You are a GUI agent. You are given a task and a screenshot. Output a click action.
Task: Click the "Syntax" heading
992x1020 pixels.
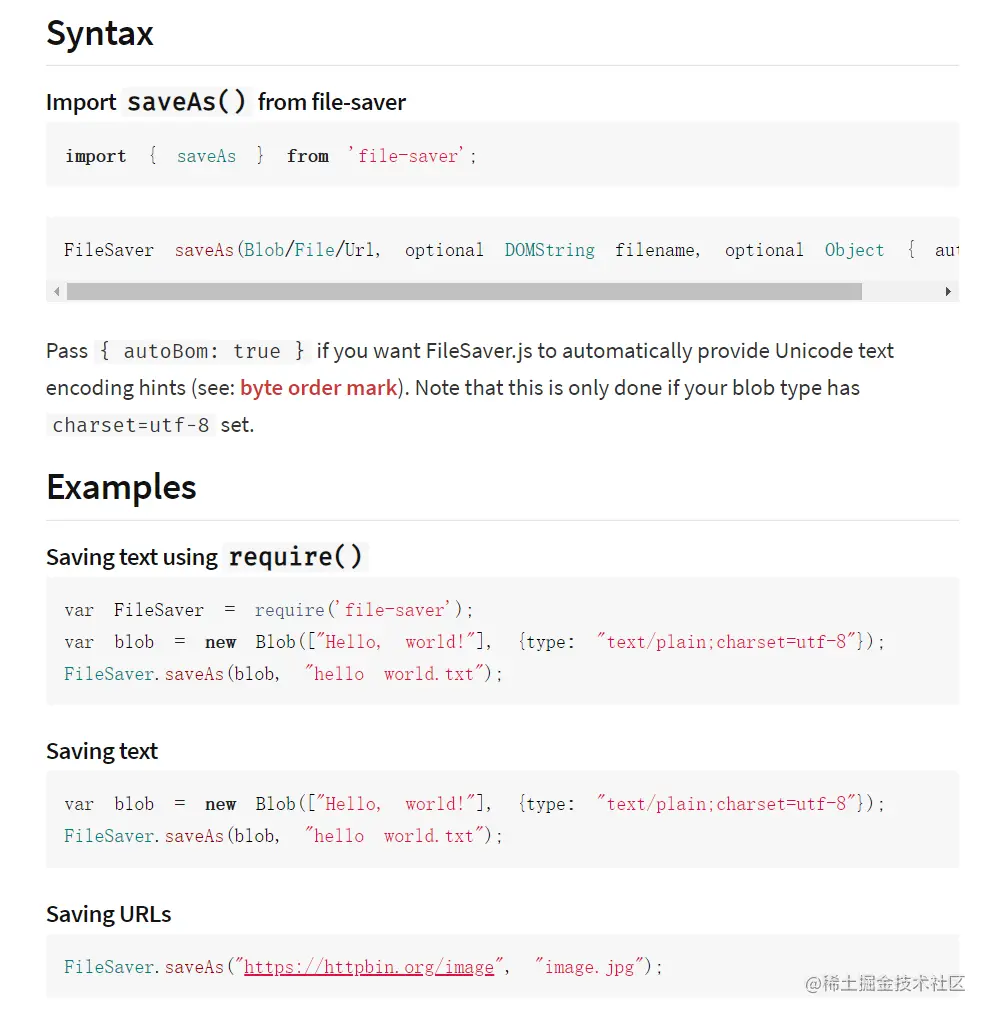(x=100, y=33)
